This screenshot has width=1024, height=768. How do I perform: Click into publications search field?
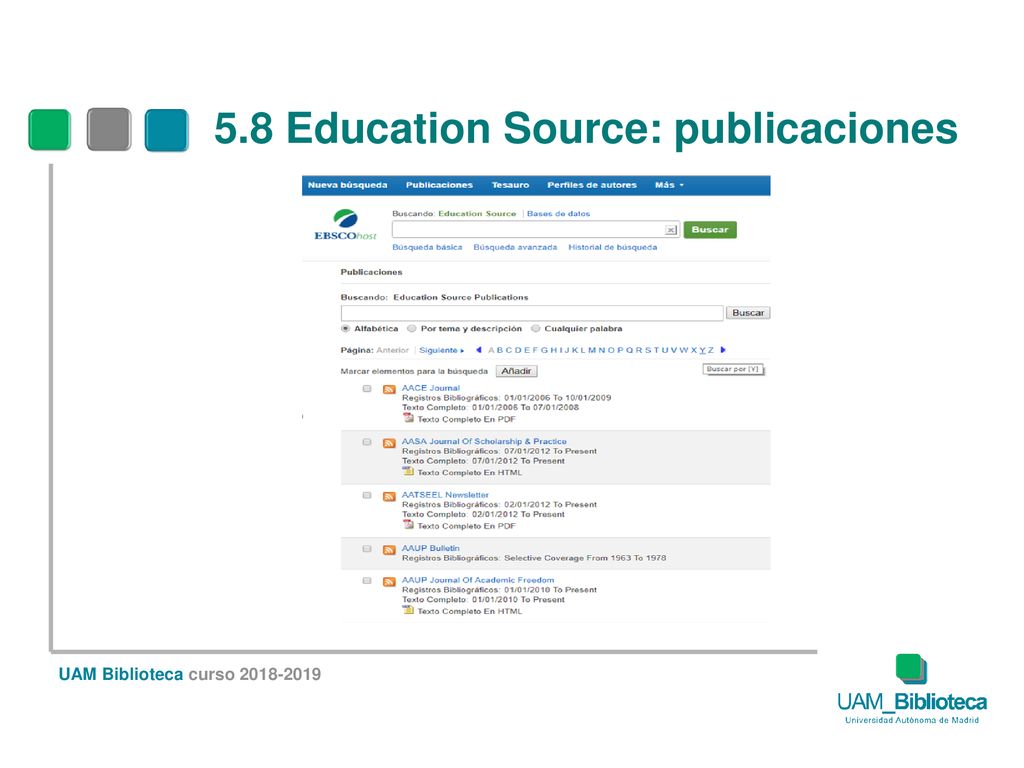532,313
